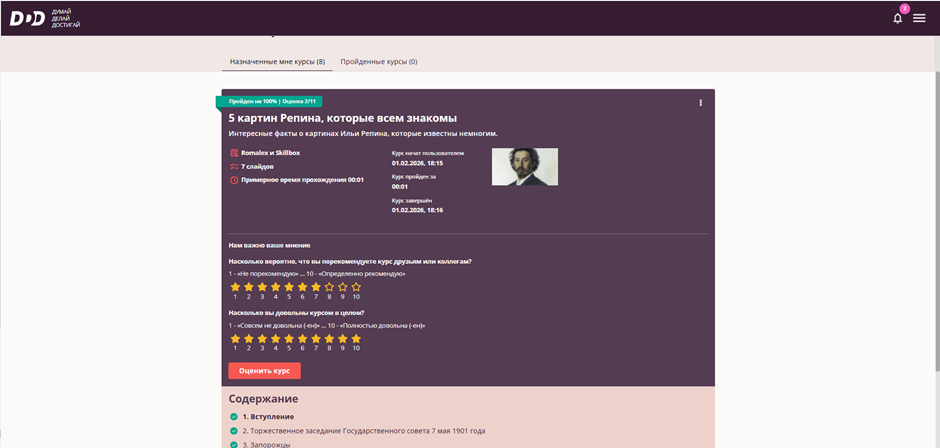The height and width of the screenshot is (448, 940).
Task: Set the recommendation rating to star 8
Action: tap(329, 287)
